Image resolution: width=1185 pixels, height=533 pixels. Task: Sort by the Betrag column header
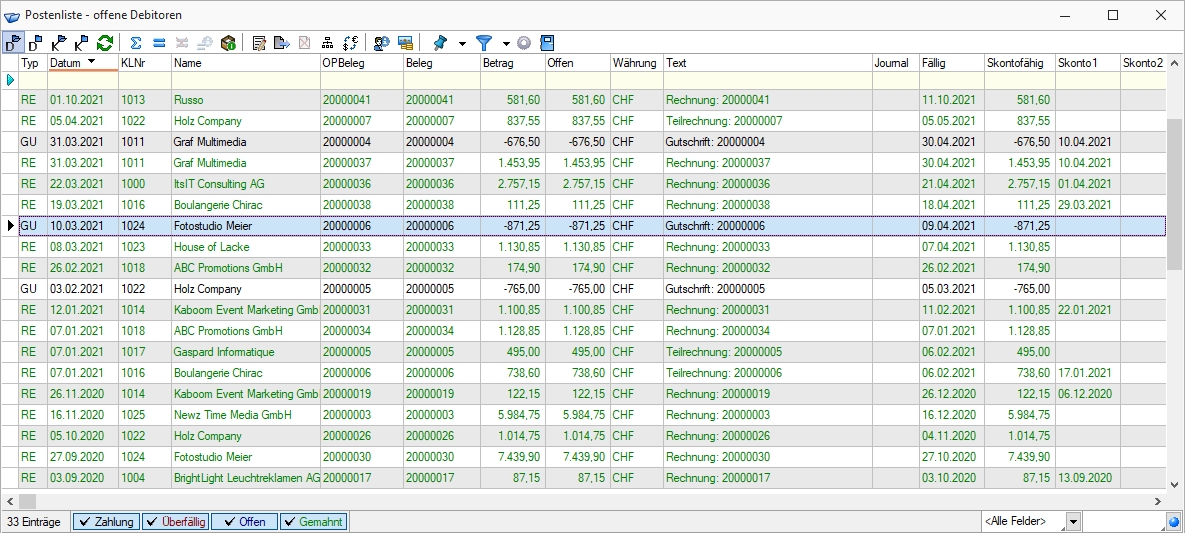tap(512, 63)
